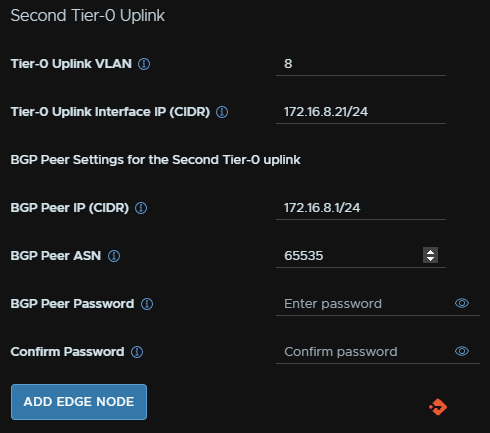Click the Confirm password input field
490x433 pixels.
365,352
